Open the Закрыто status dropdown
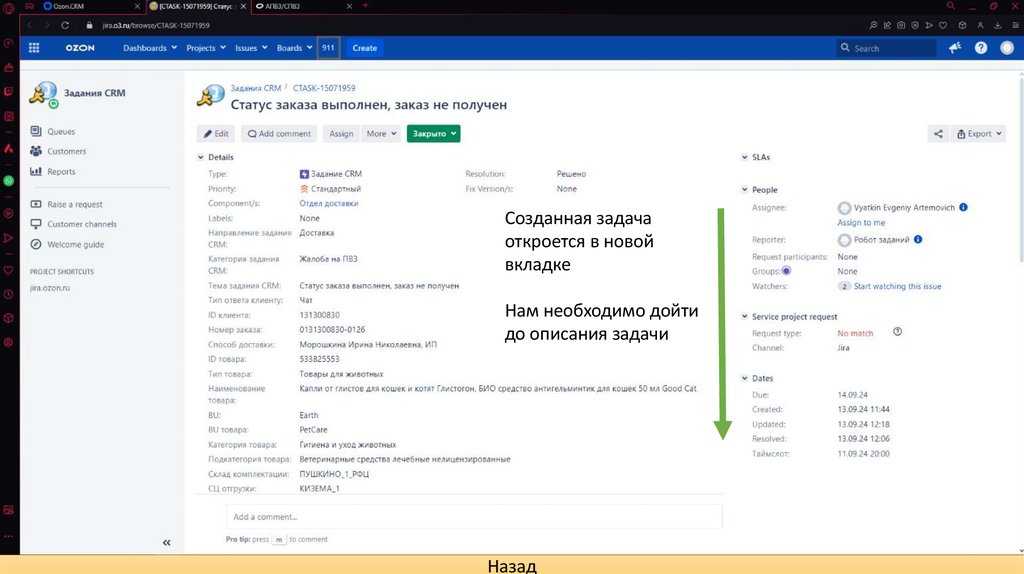The height and width of the screenshot is (574, 1024). 434,134
